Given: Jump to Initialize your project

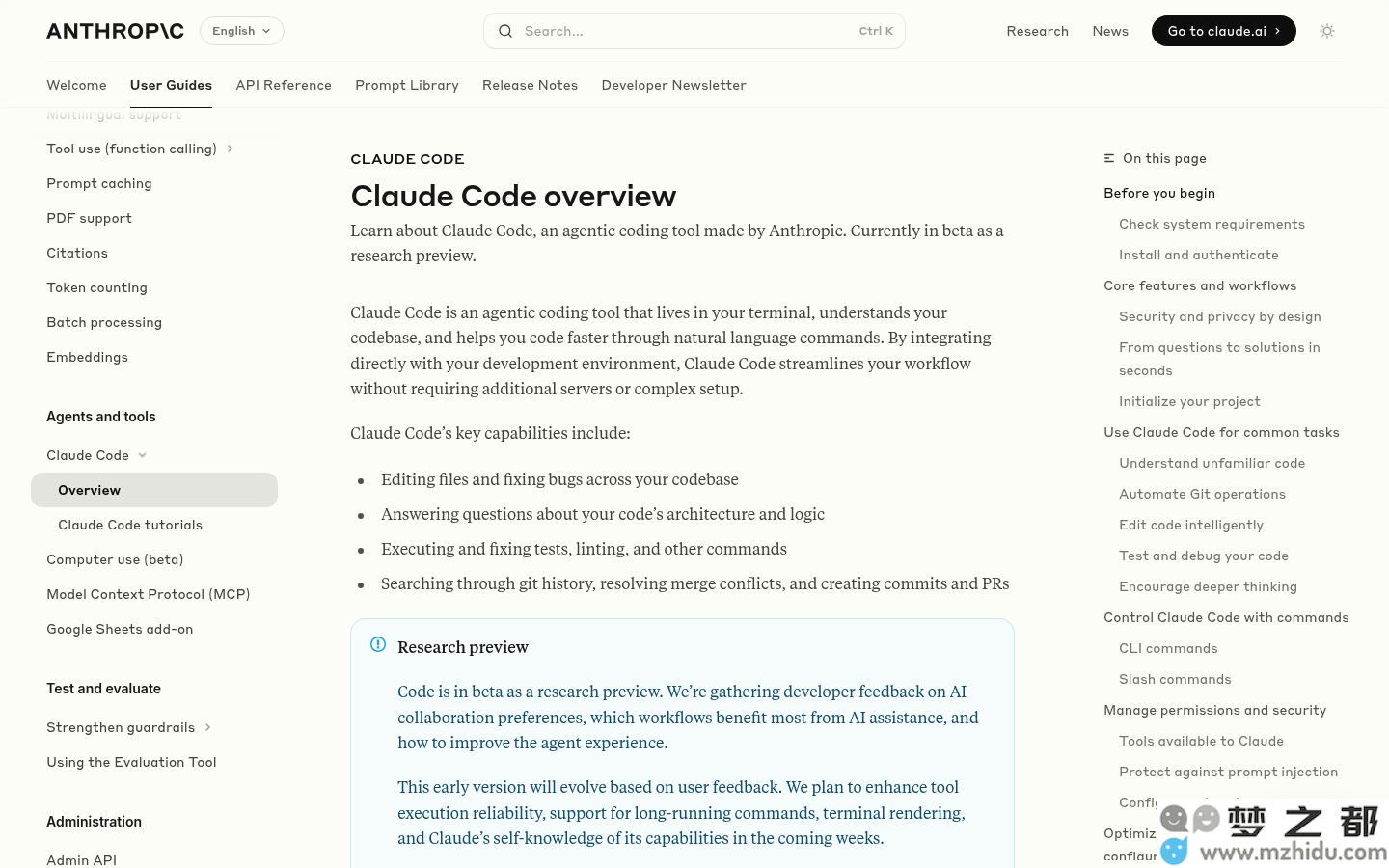Looking at the screenshot, I should (x=1189, y=401).
